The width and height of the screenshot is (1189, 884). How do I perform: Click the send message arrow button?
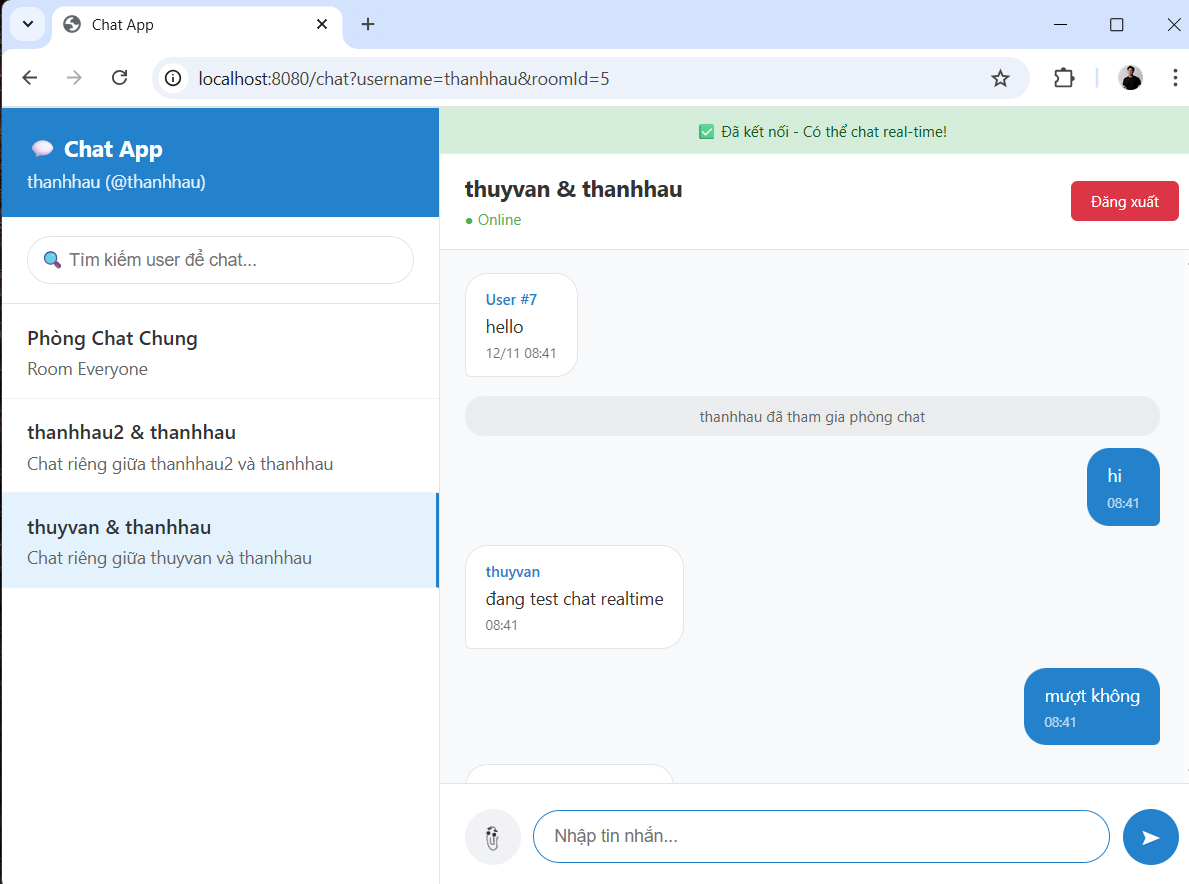1150,837
